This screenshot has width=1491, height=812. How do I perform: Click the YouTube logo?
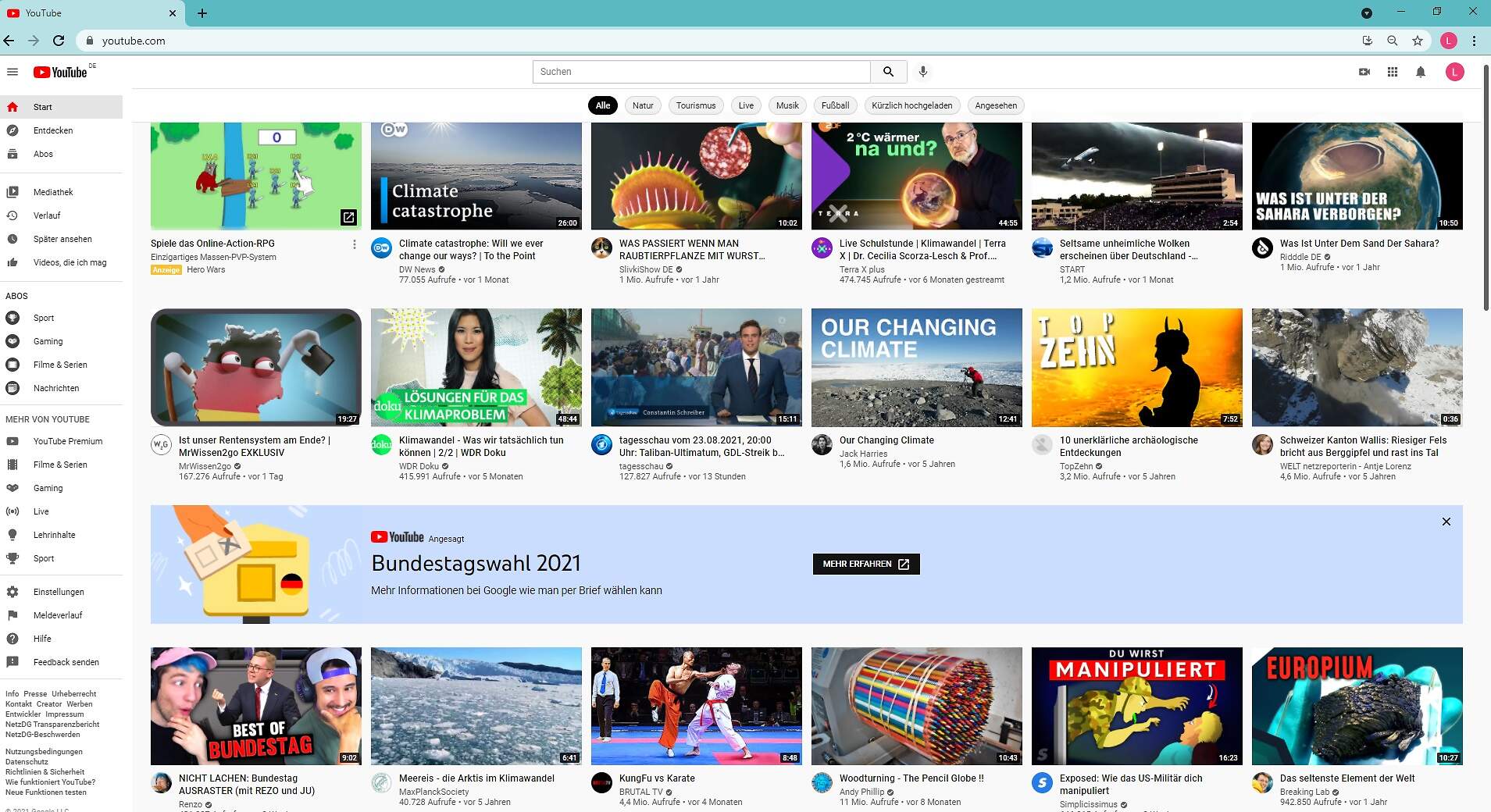(x=60, y=72)
